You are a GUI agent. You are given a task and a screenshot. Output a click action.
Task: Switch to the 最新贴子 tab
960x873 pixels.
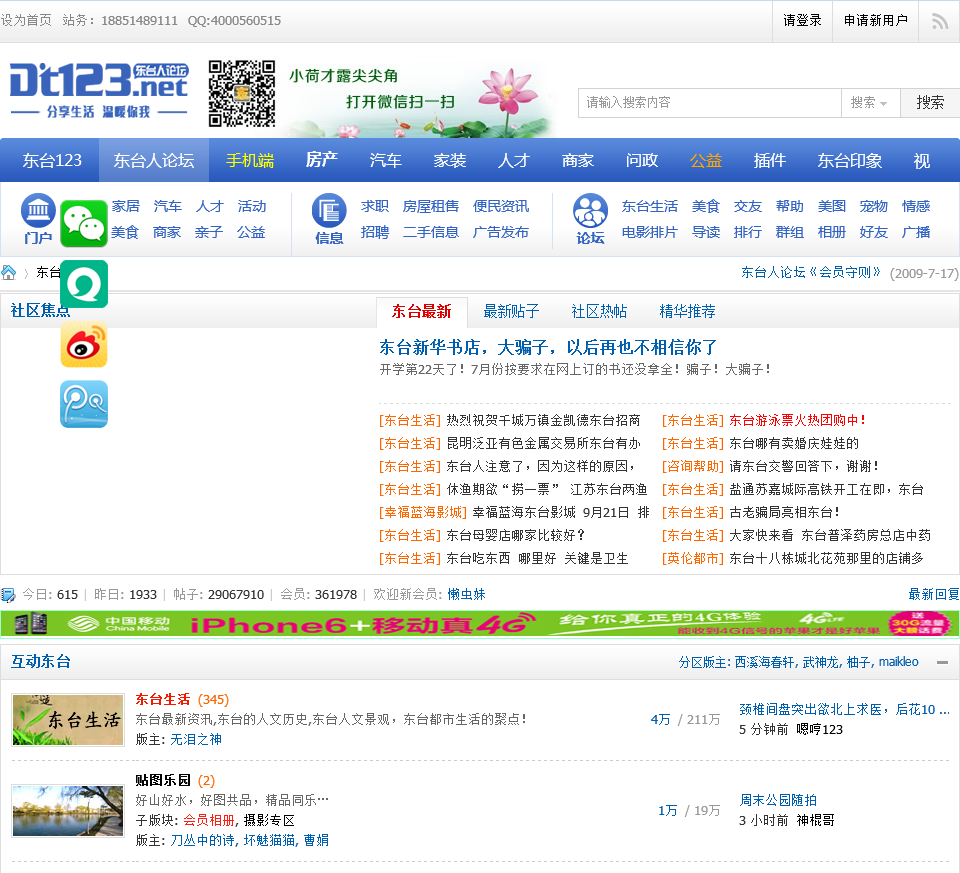511,312
